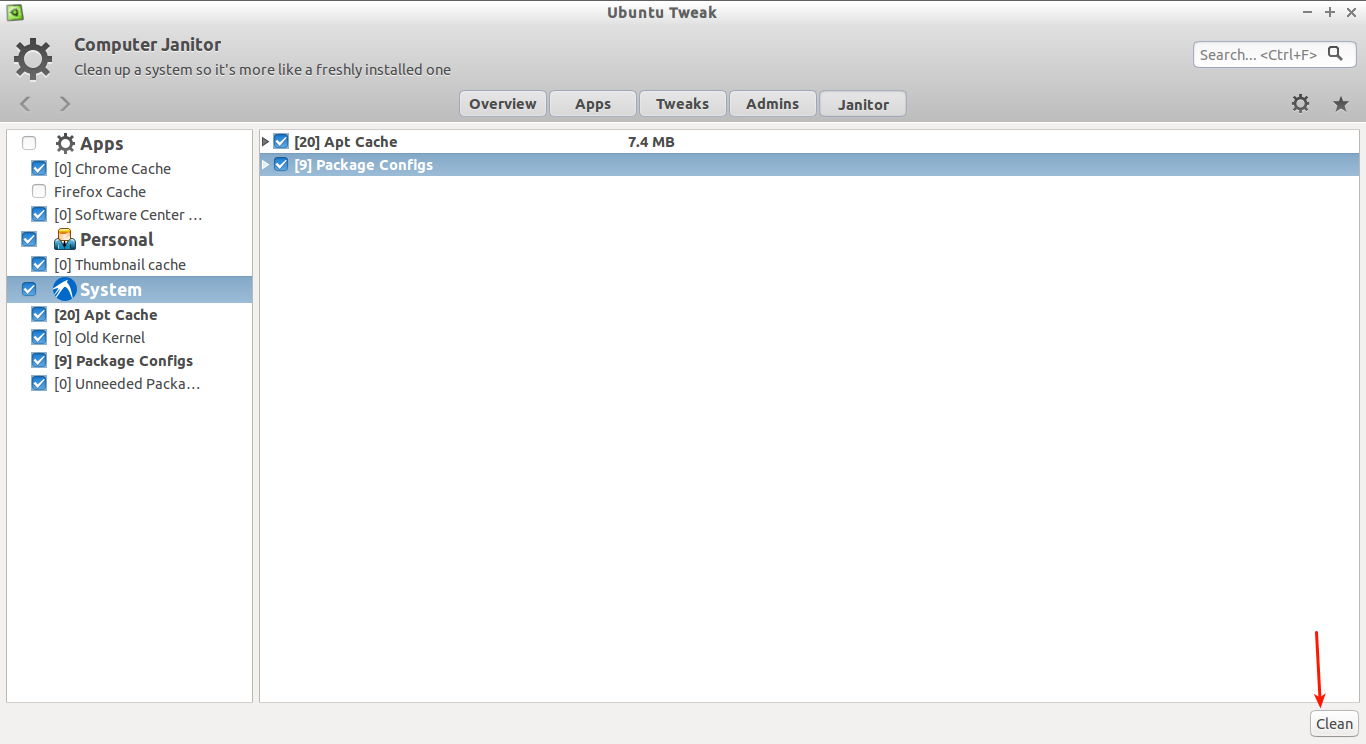The width and height of the screenshot is (1366, 744).
Task: Click the forward navigation arrow
Action: click(x=65, y=104)
